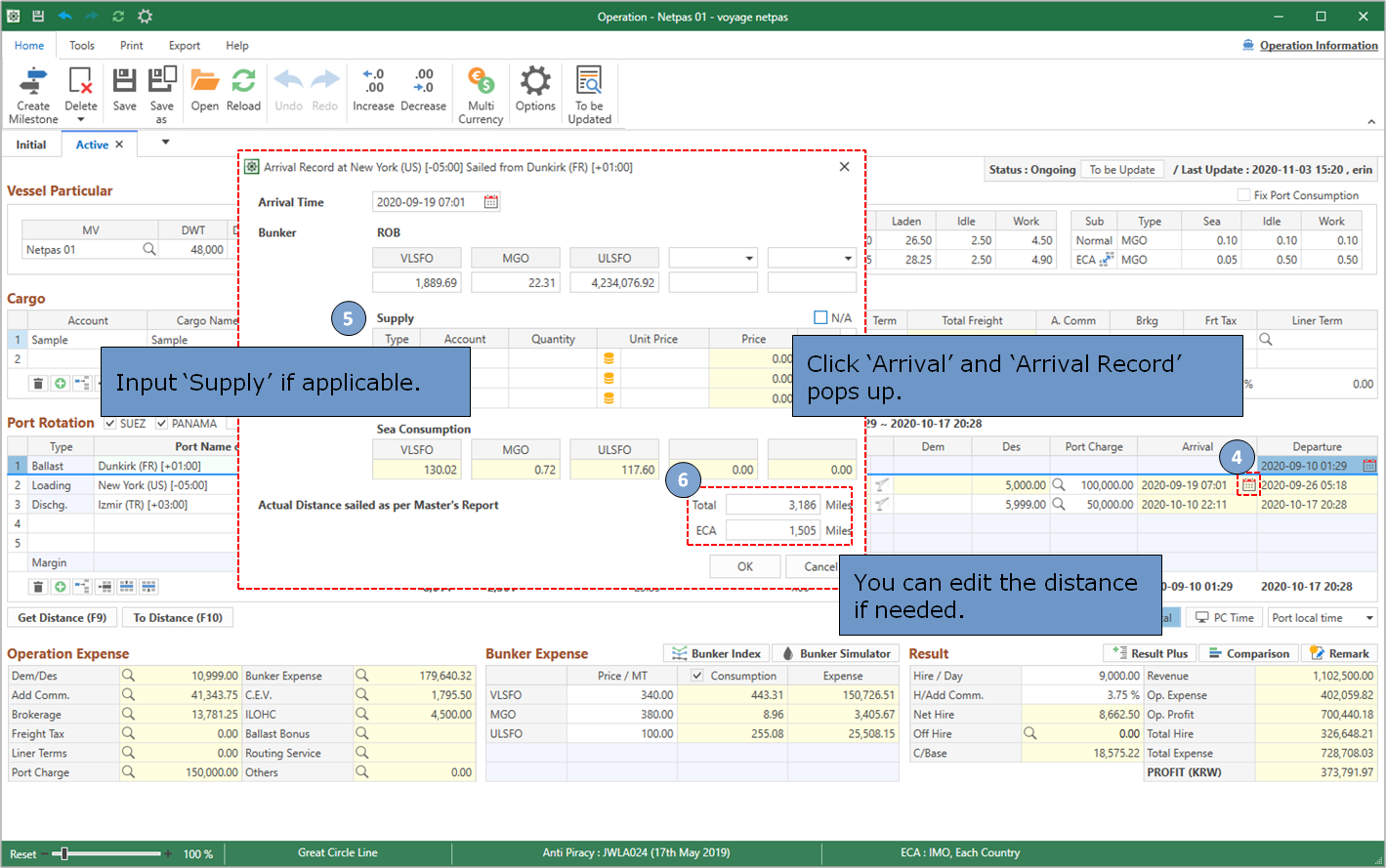Viewport: 1386px width, 868px height.
Task: Click the Multi Currency icon
Action: tap(481, 81)
